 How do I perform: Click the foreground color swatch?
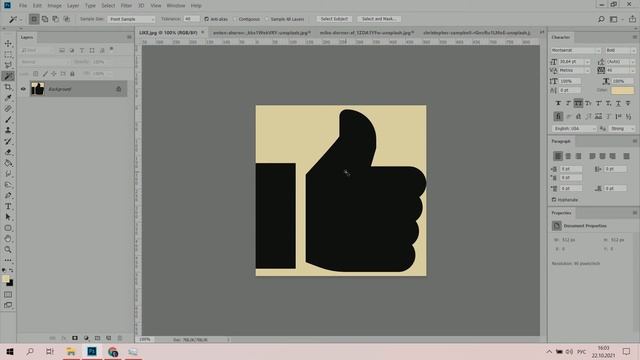(x=5, y=279)
